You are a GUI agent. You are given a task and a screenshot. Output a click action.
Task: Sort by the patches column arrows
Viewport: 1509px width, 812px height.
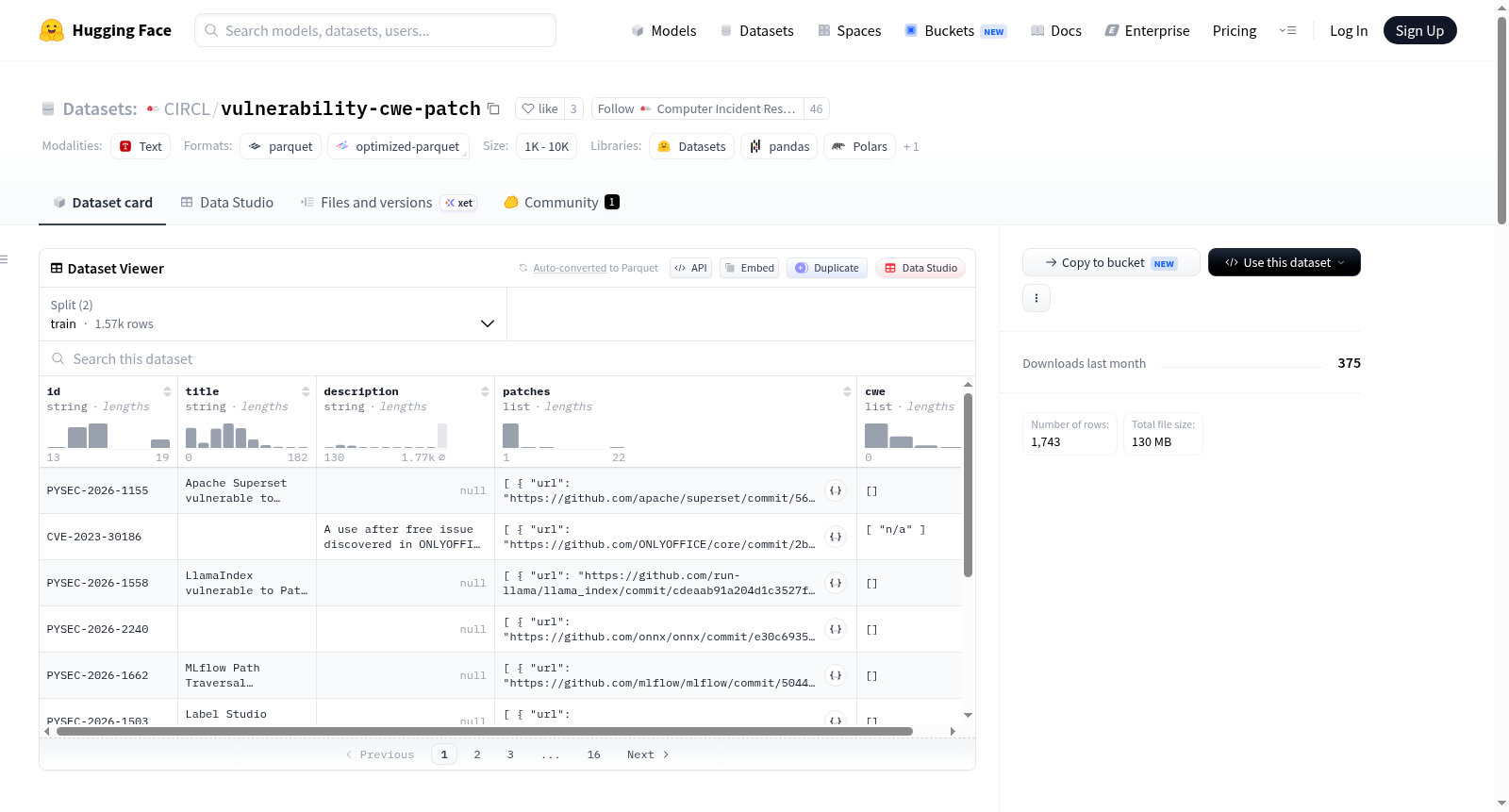847,391
